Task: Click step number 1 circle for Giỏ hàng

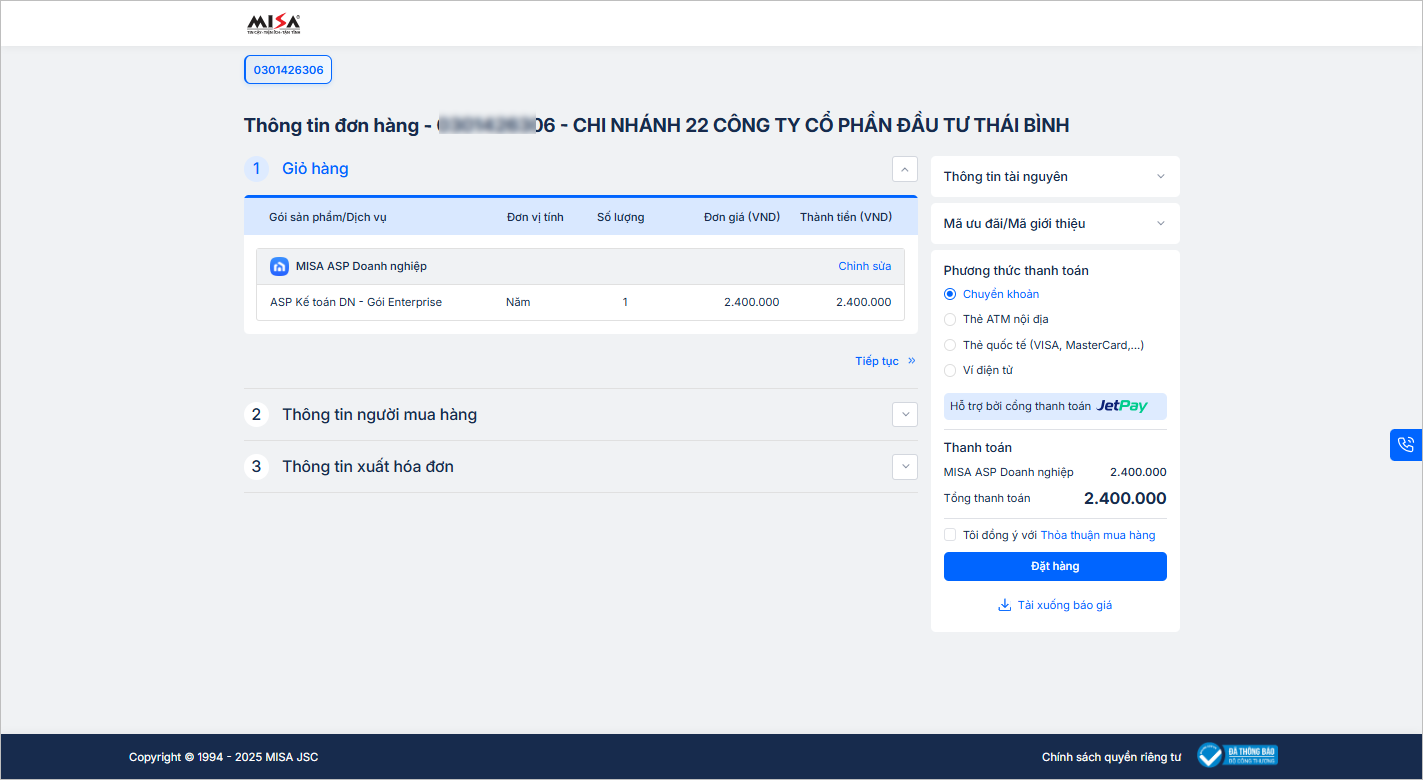Action: 256,168
